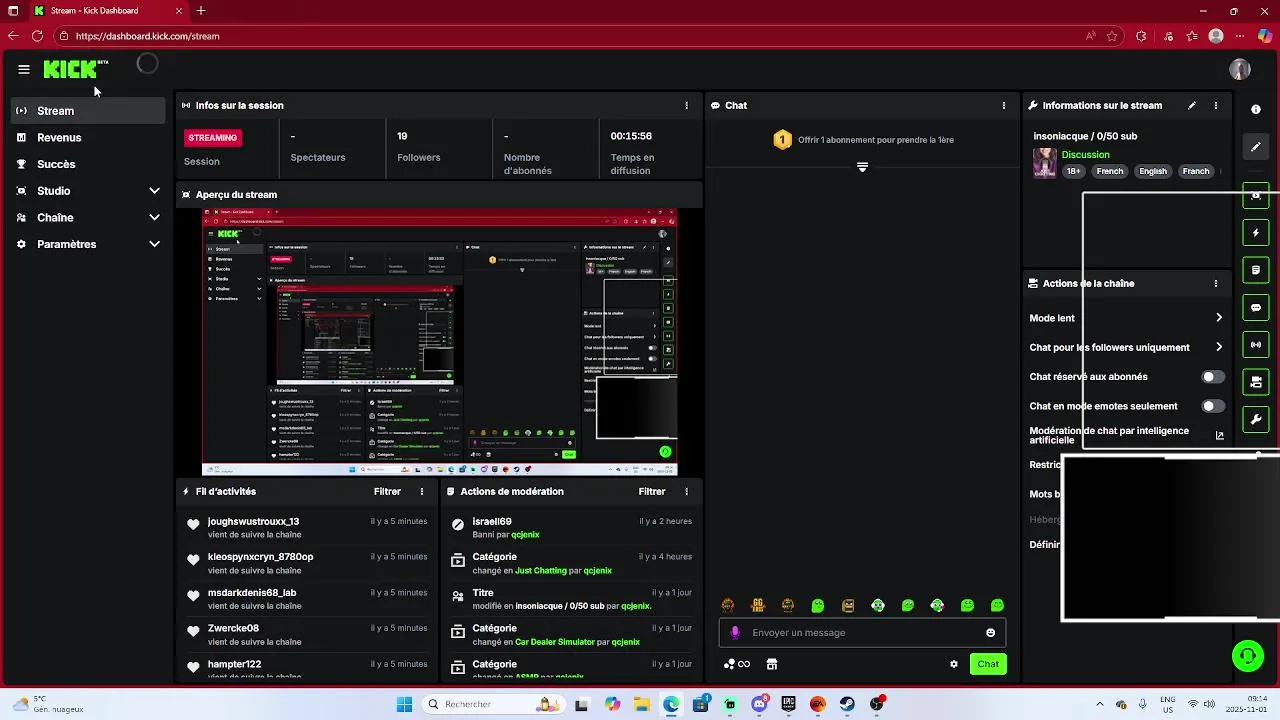This screenshot has height=720, width=1280.
Task: Click the message input field
Action: [862, 632]
